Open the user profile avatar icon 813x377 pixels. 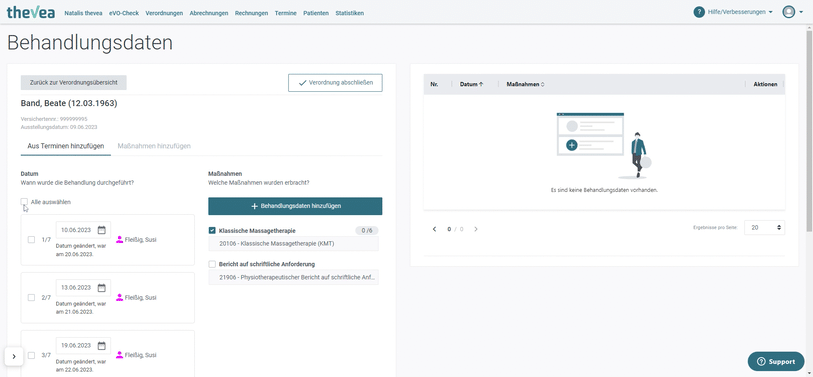[789, 12]
